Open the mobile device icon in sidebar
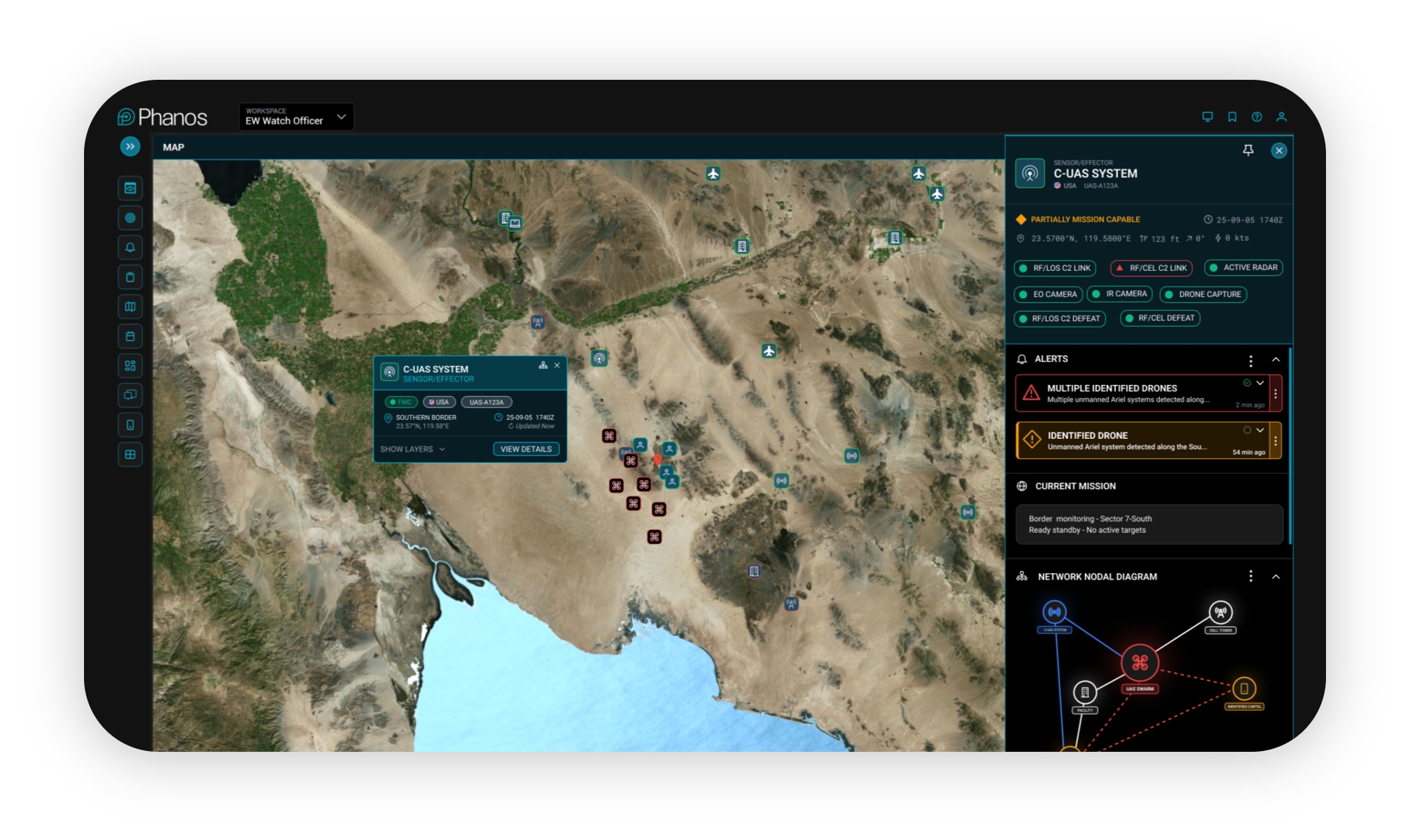Image resolution: width=1410 pixels, height=840 pixels. [x=130, y=425]
